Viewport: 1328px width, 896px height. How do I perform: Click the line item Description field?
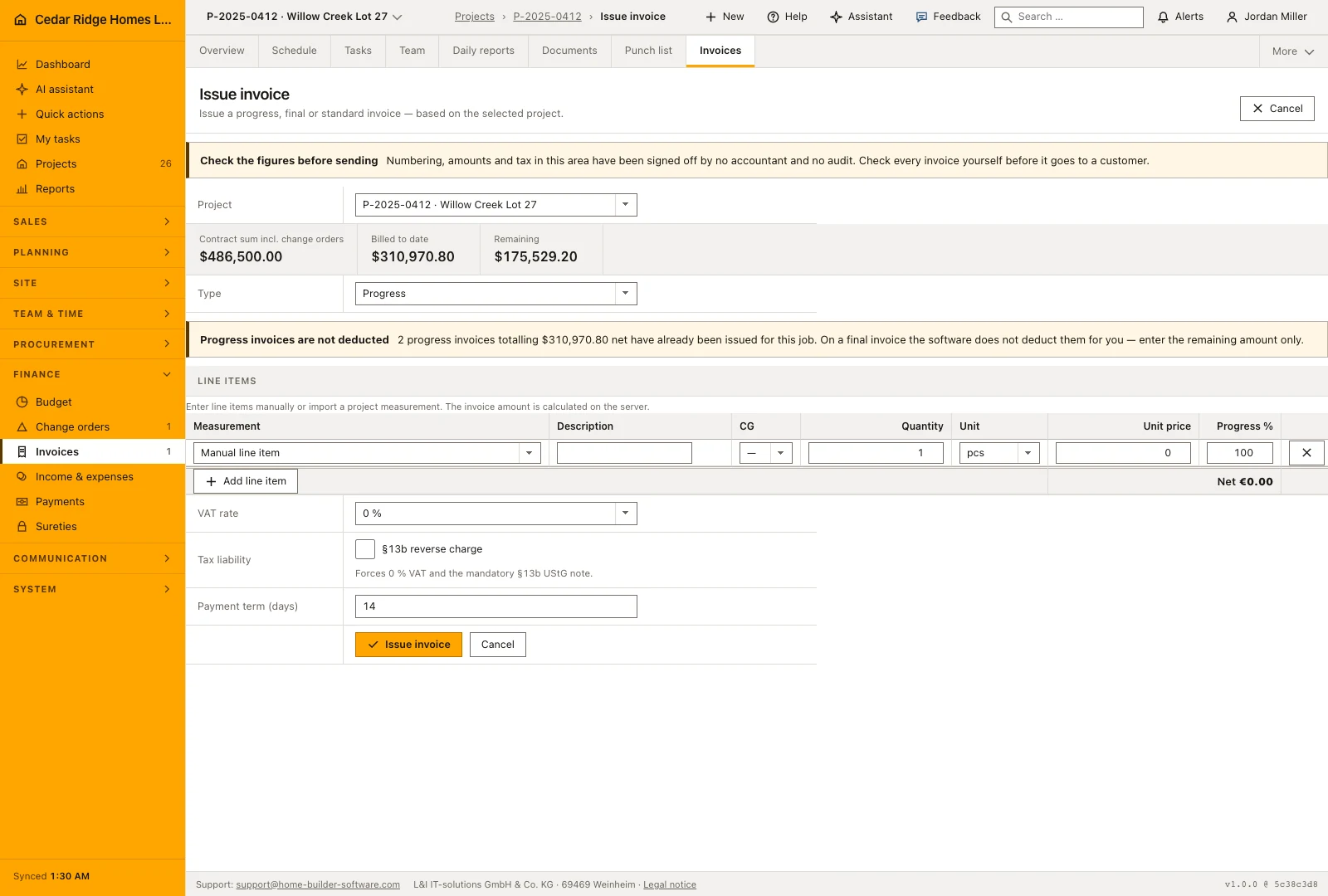click(624, 453)
